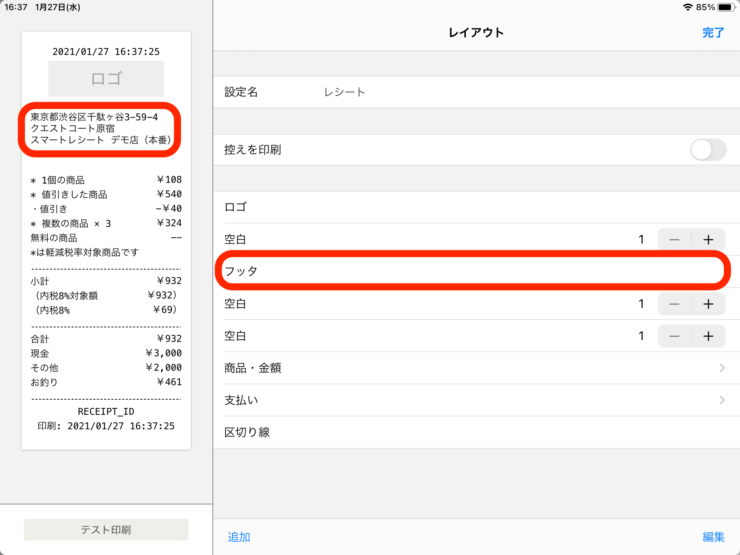Tap the -¥40 discount amount

point(168,209)
